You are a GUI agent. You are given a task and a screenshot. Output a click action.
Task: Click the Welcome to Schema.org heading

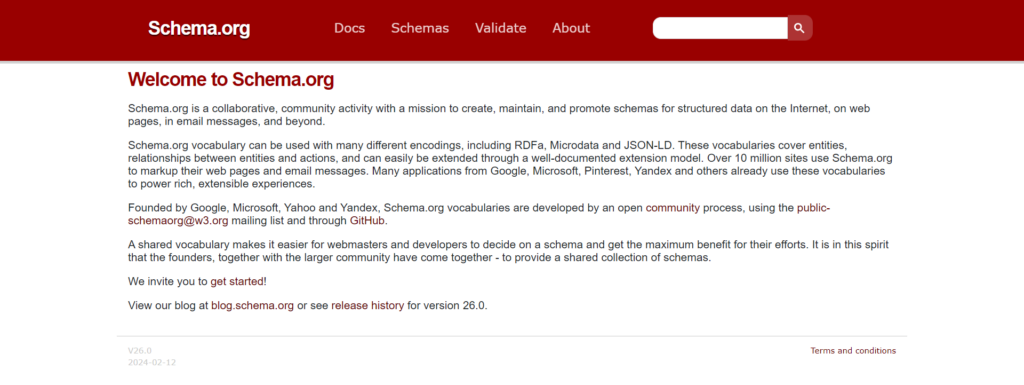click(x=231, y=80)
